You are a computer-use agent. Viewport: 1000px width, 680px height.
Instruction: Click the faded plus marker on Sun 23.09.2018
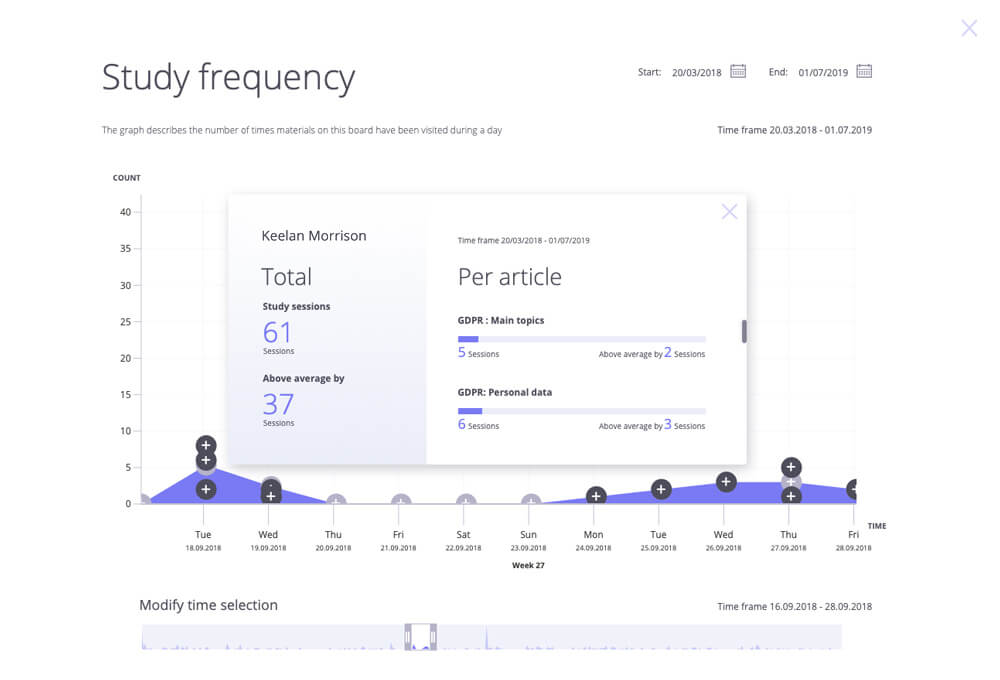pyautogui.click(x=531, y=499)
